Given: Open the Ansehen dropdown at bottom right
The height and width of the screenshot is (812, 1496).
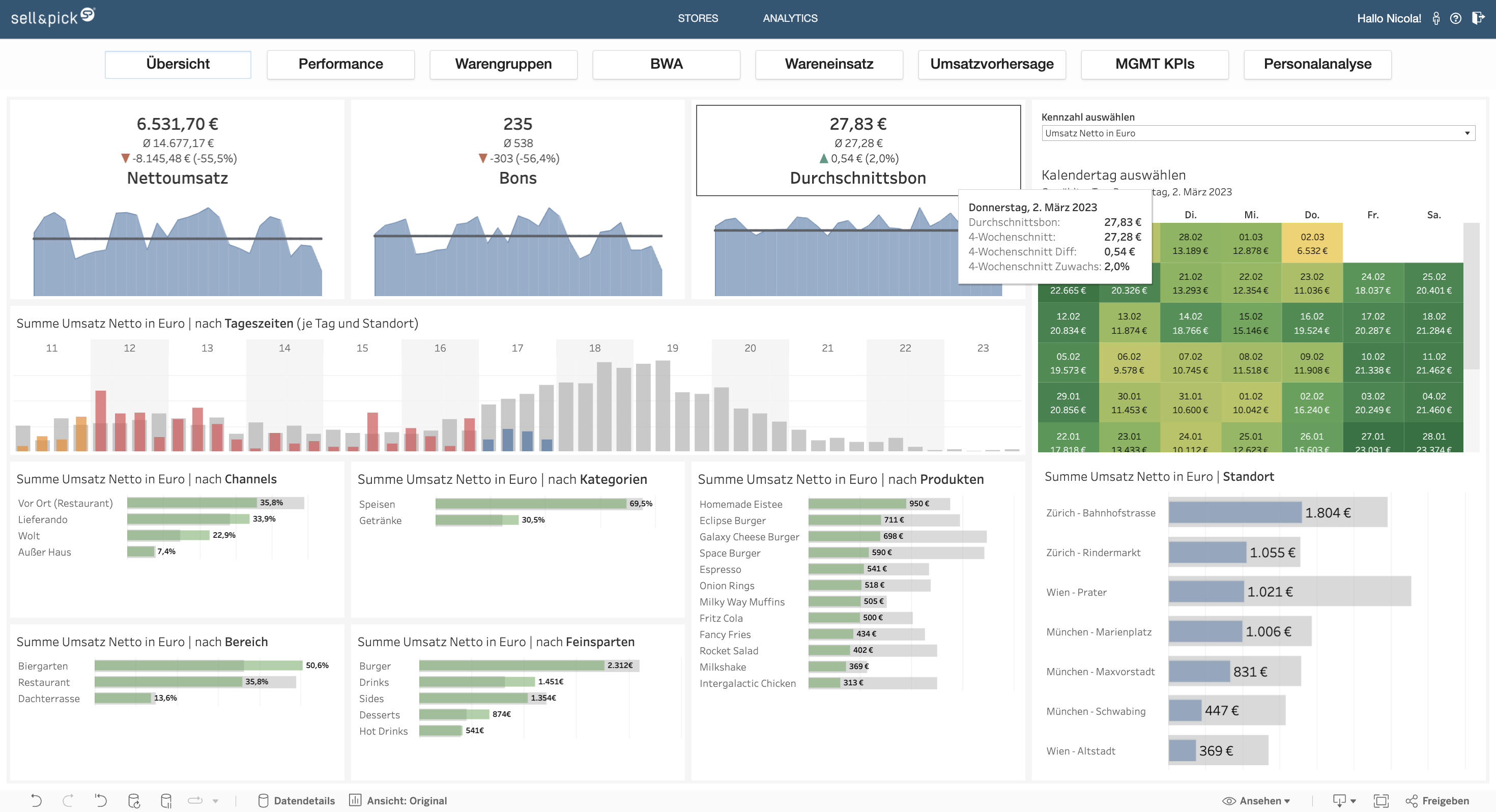Looking at the screenshot, I should [x=1265, y=800].
